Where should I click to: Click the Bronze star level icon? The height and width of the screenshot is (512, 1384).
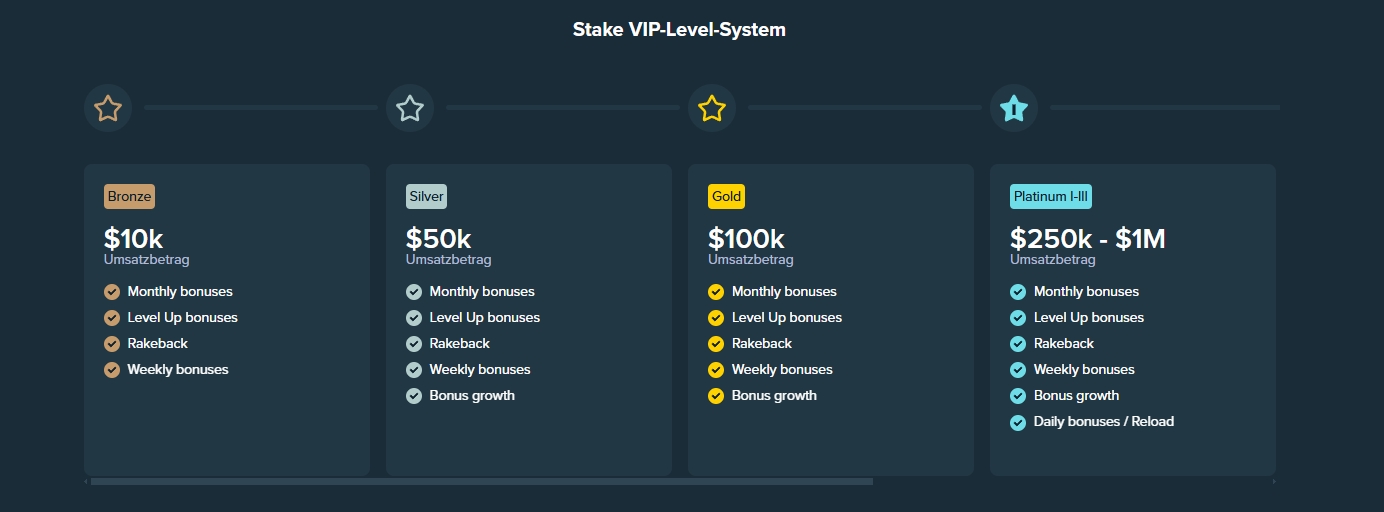pos(108,108)
